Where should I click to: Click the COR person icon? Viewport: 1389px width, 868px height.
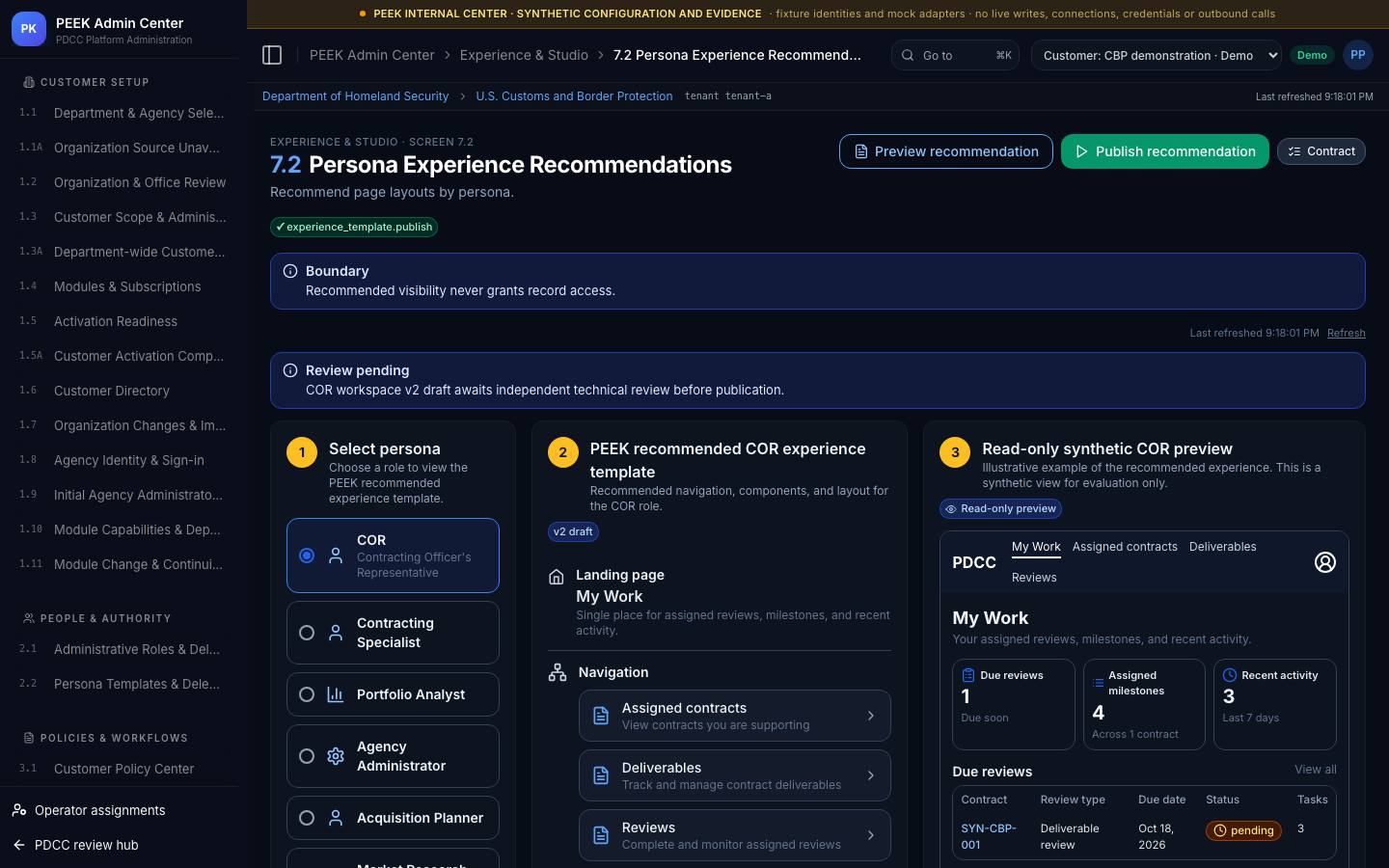(336, 556)
